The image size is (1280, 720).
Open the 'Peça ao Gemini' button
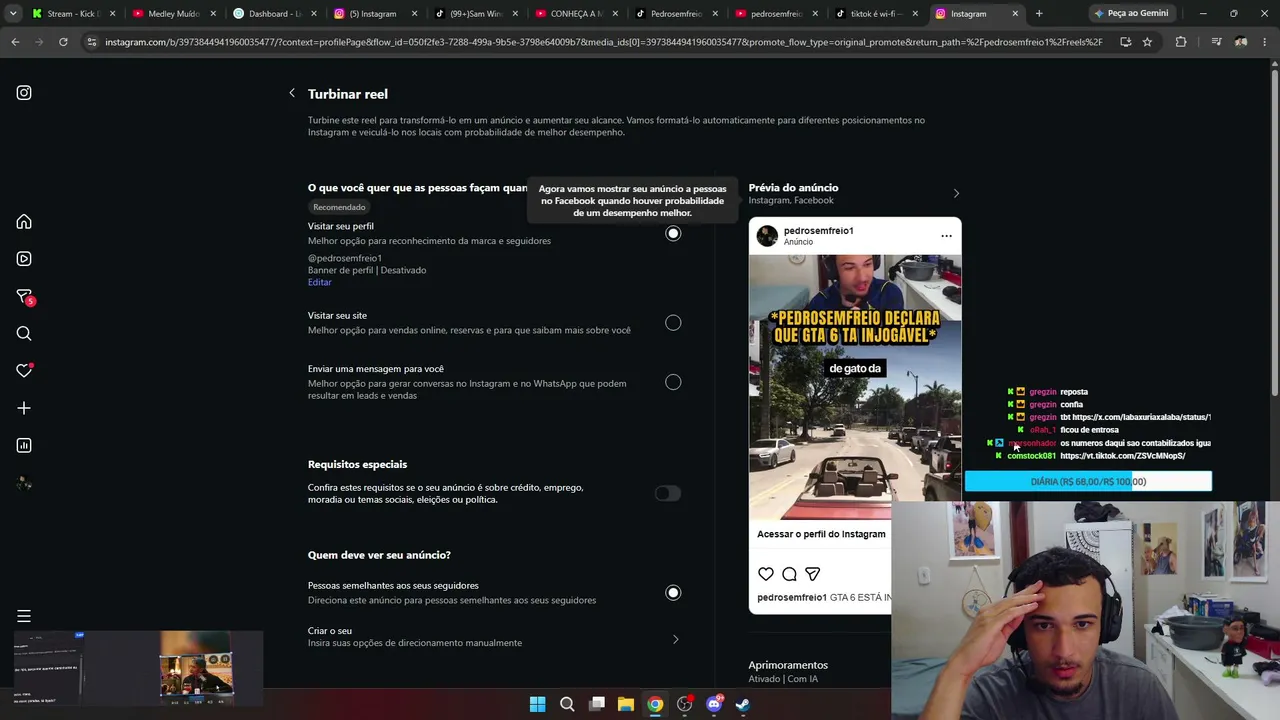tap(1131, 14)
